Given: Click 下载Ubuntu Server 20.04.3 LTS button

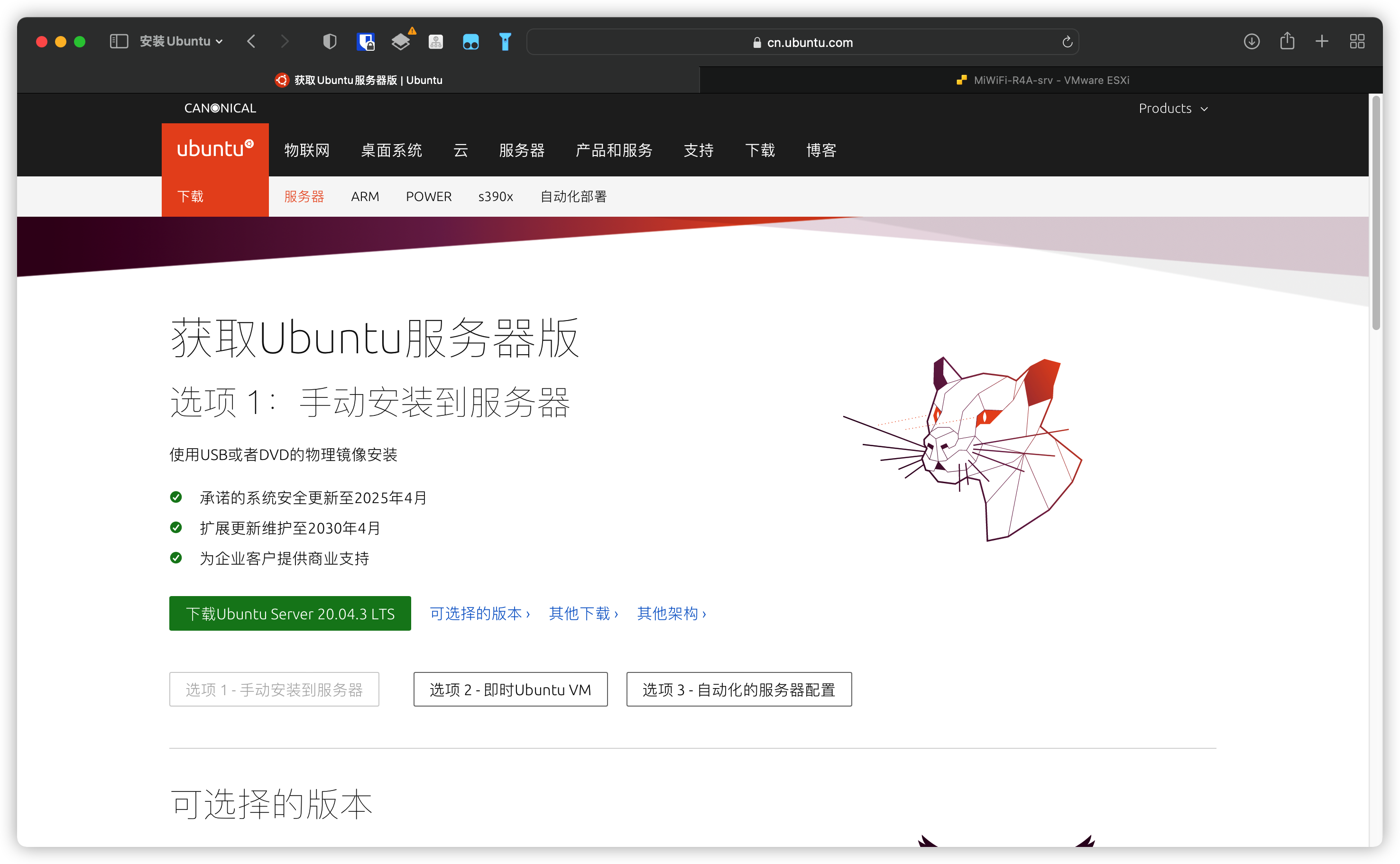Looking at the screenshot, I should [290, 613].
